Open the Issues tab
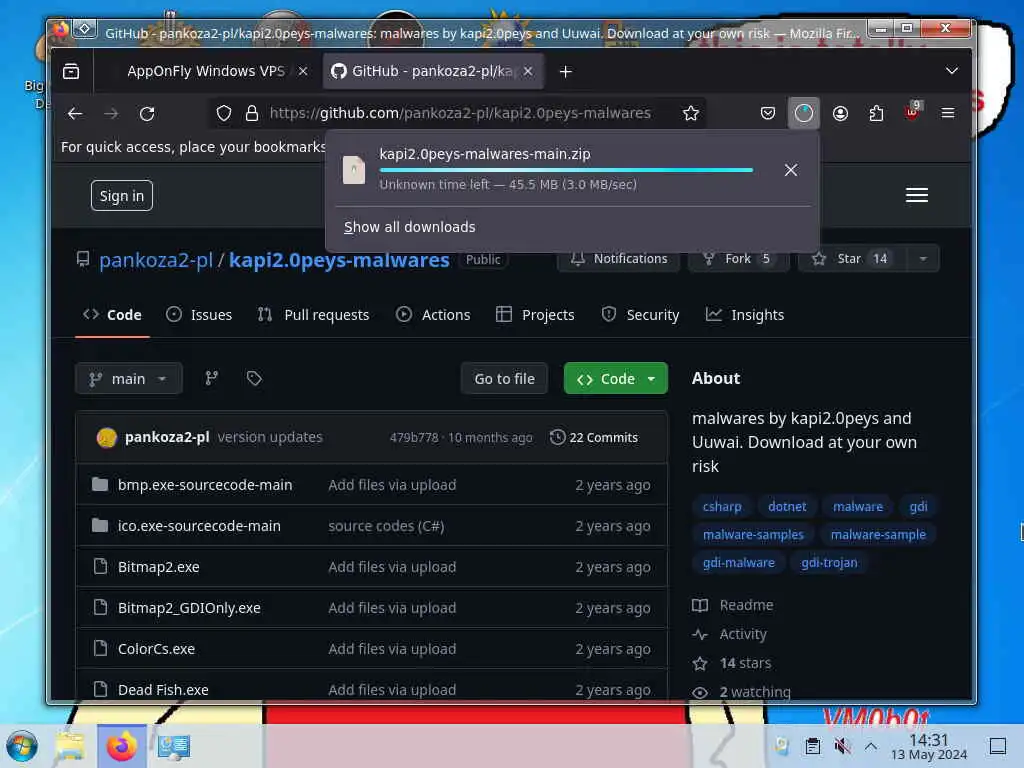This screenshot has height=768, width=1024. point(199,315)
